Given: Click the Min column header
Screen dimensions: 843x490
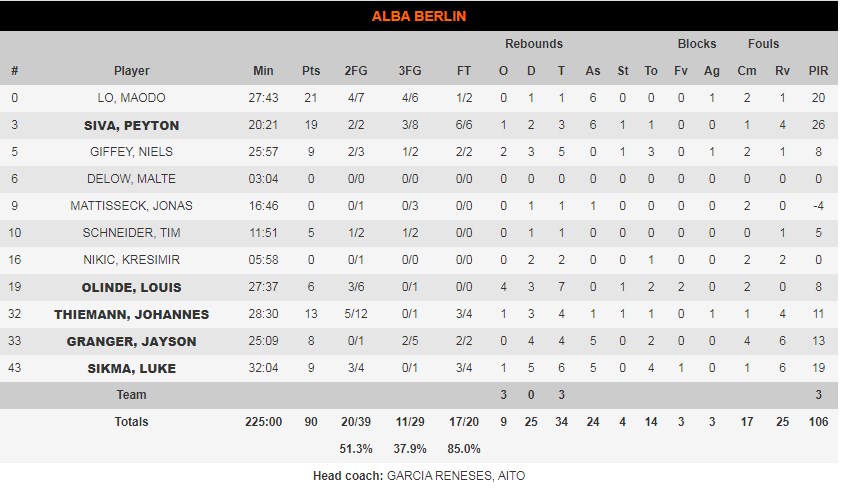Looking at the screenshot, I should pyautogui.click(x=263, y=71).
